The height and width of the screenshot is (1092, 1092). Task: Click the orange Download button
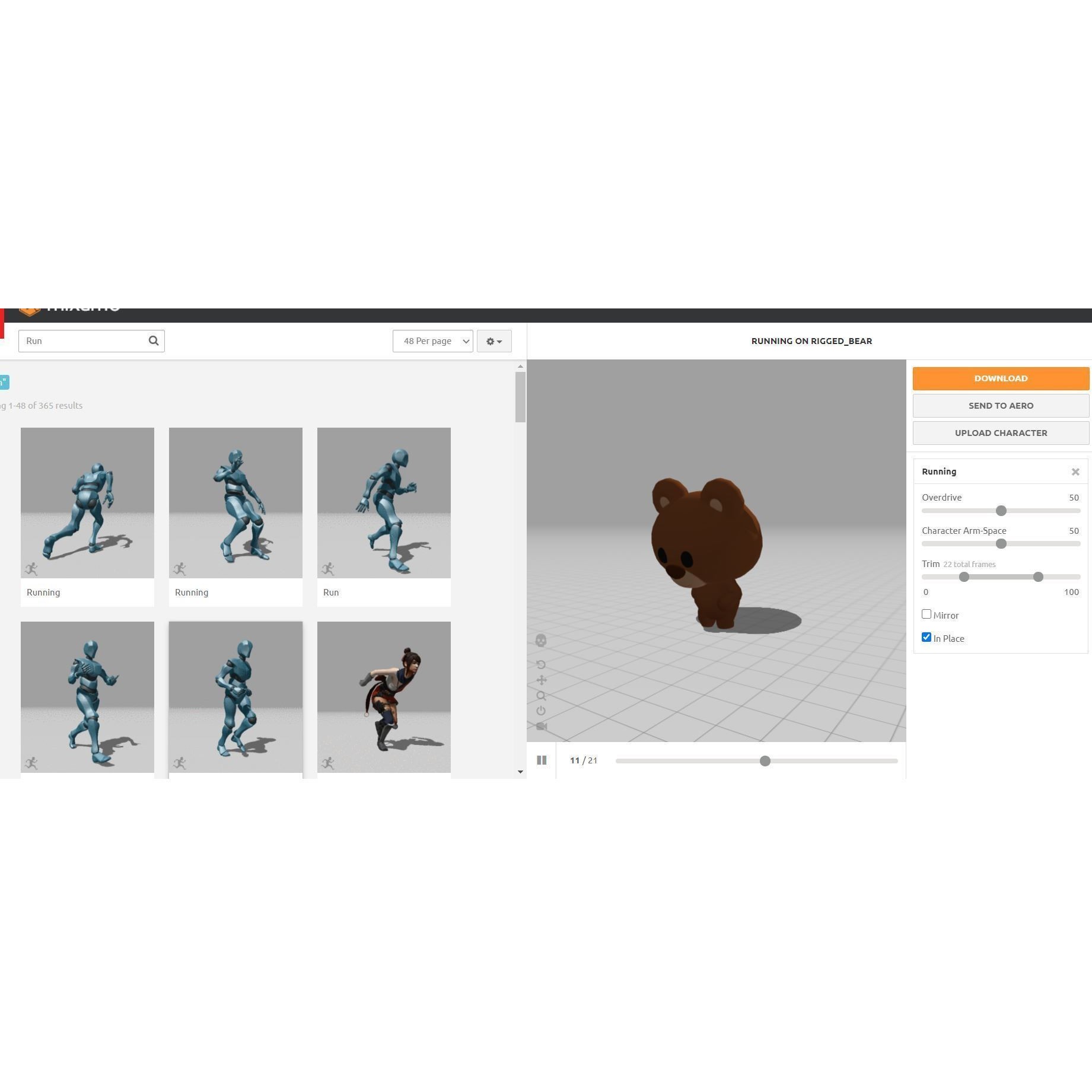click(x=1001, y=378)
